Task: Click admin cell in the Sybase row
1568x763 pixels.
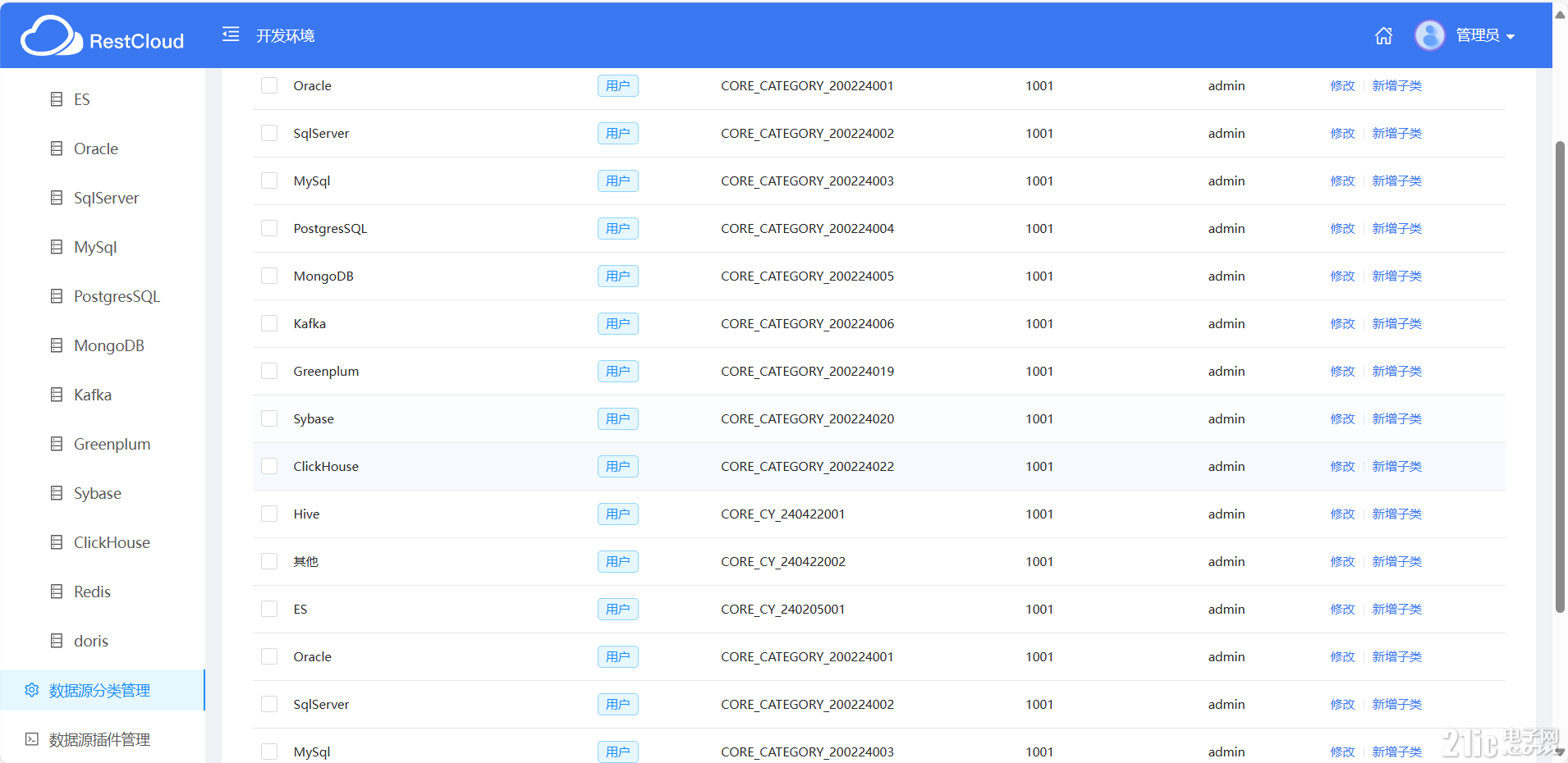Action: 1226,418
